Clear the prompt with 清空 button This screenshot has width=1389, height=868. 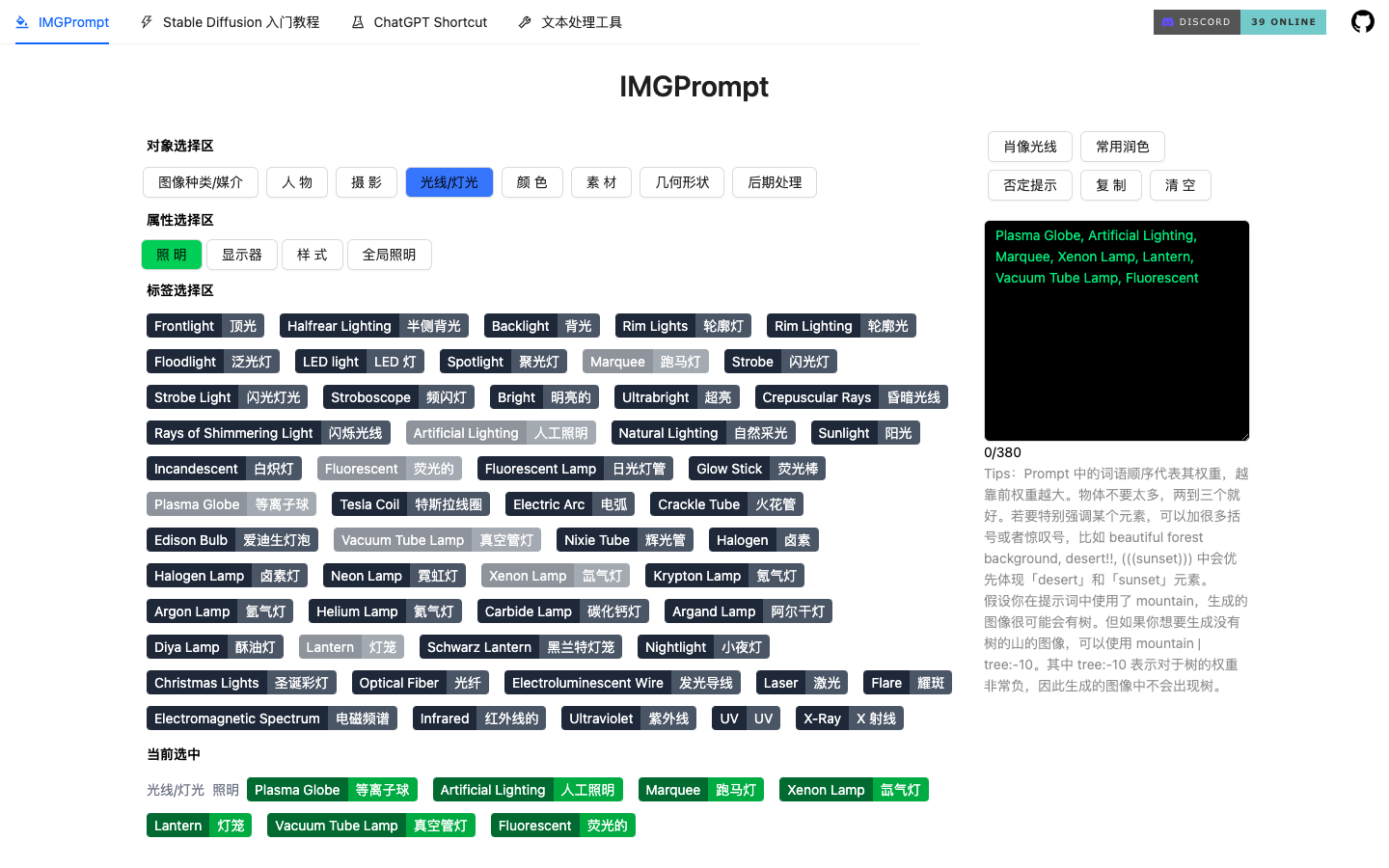click(x=1181, y=185)
